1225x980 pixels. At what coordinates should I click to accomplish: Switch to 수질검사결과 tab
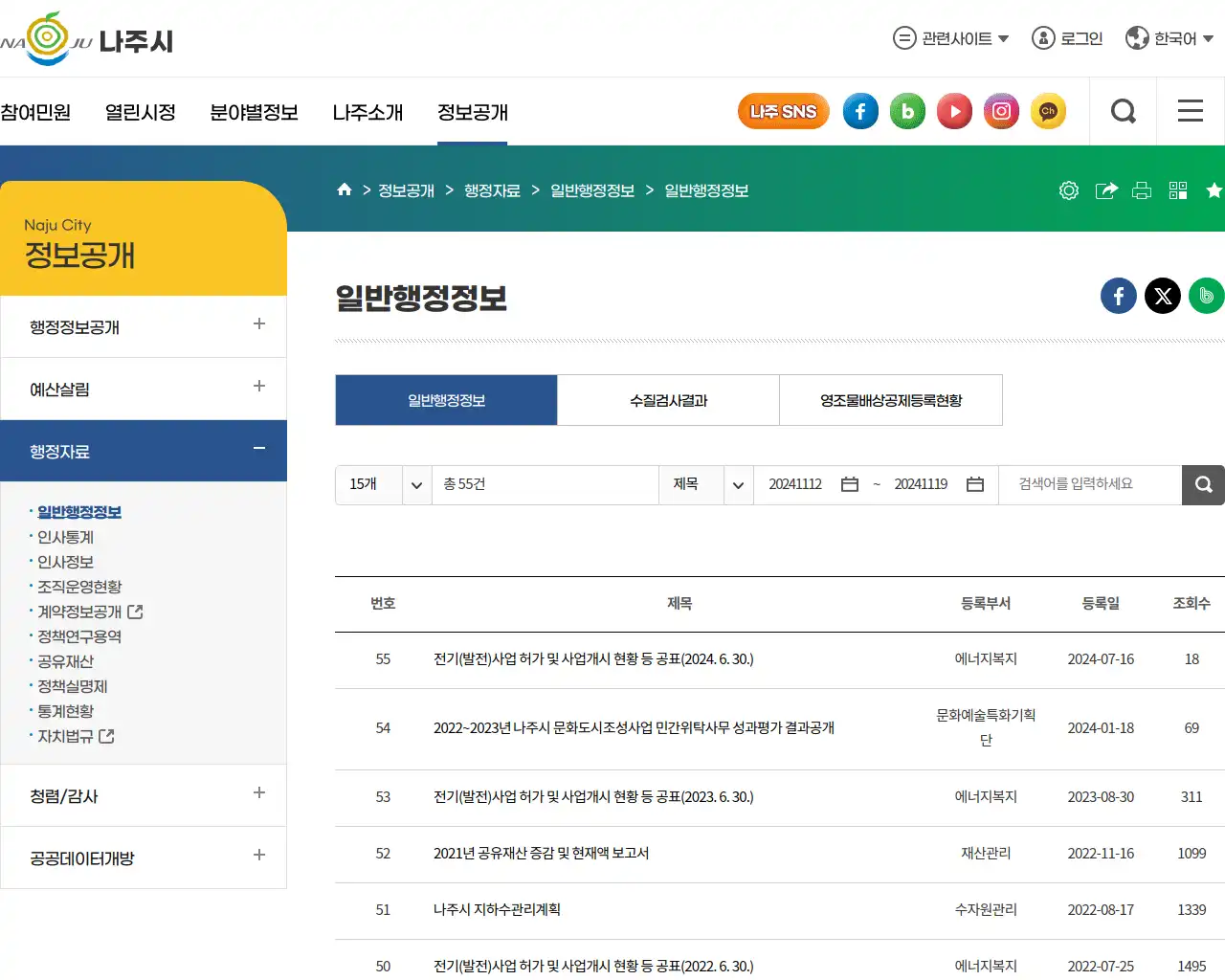[x=668, y=400]
